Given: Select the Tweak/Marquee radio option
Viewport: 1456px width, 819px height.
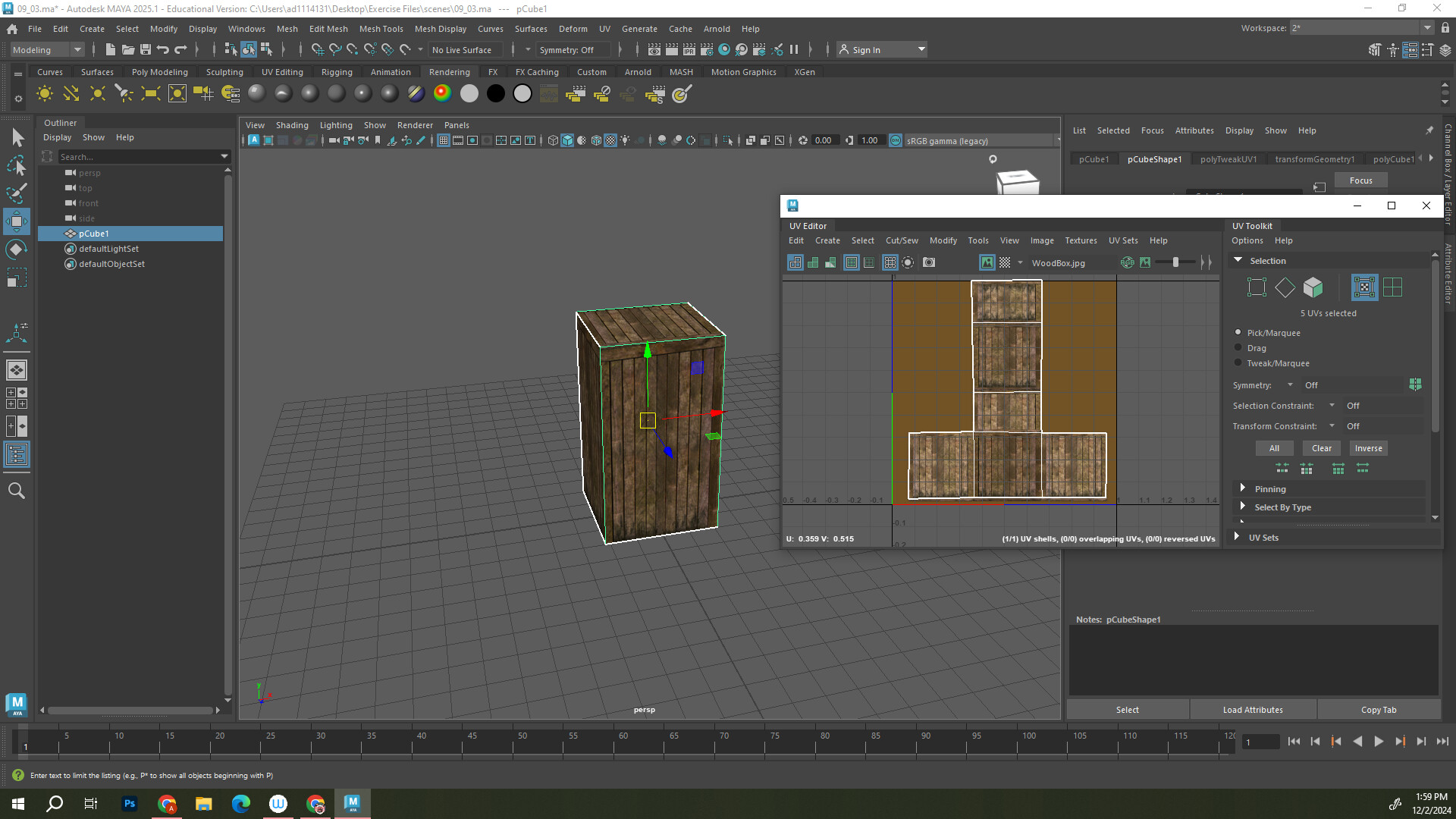Looking at the screenshot, I should point(1238,362).
